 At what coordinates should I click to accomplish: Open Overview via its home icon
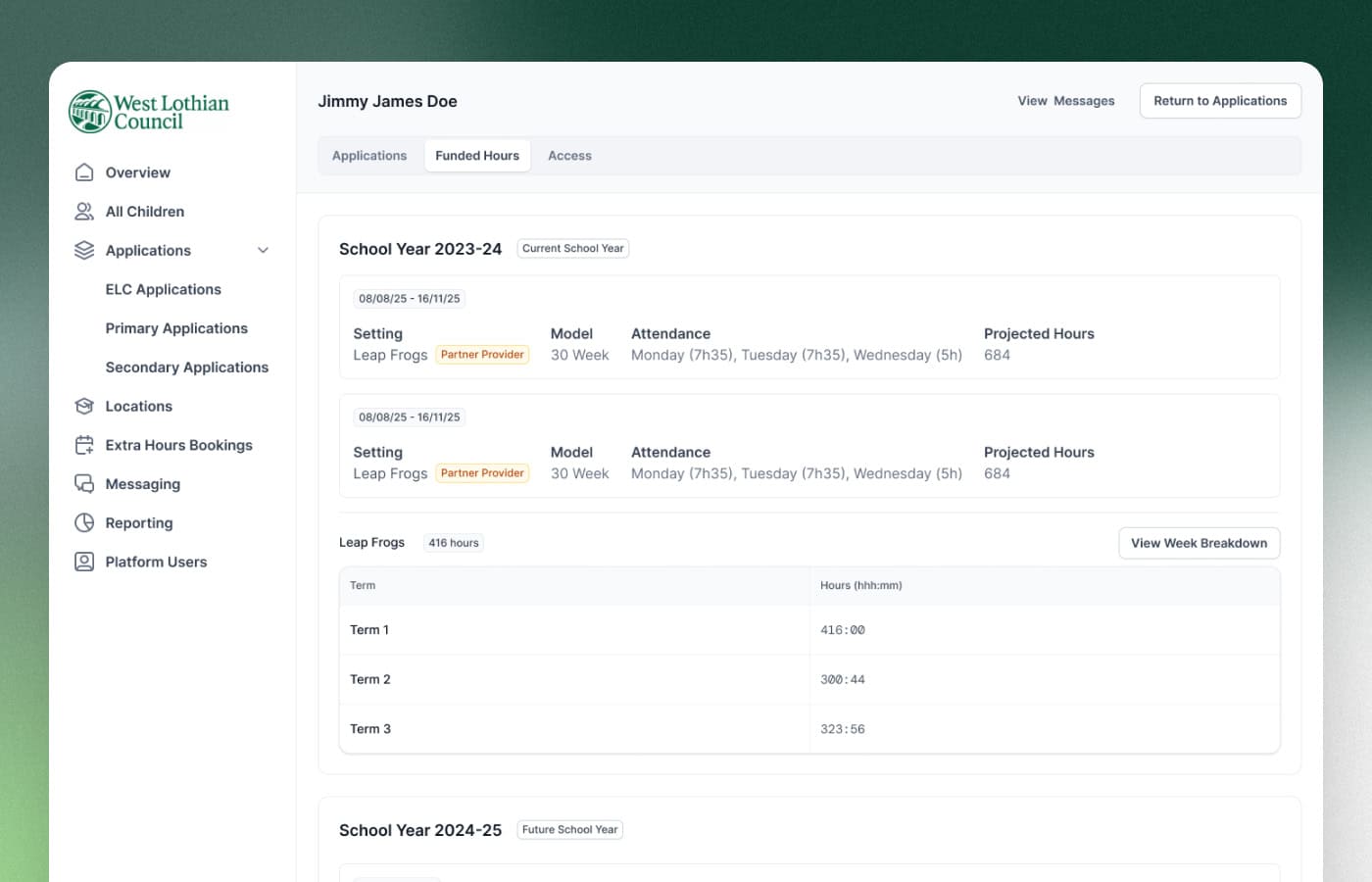tap(84, 172)
